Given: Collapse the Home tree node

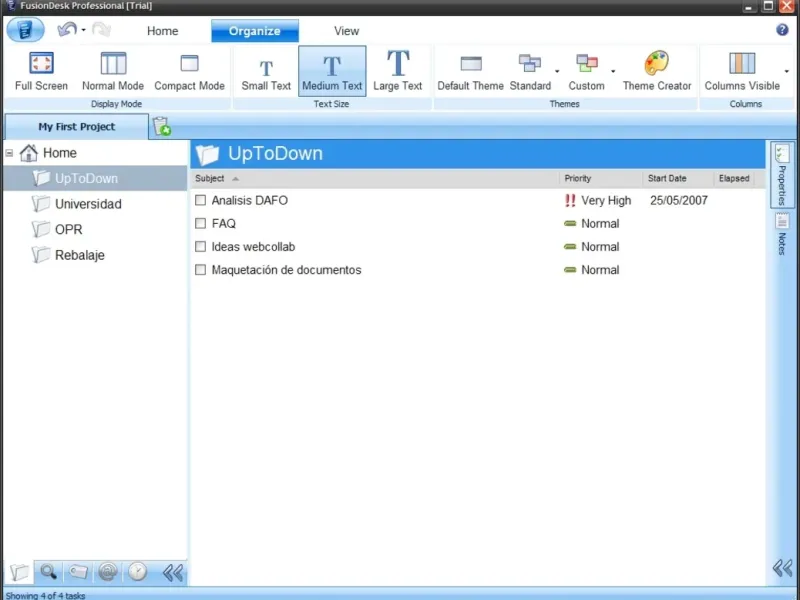Looking at the screenshot, I should coord(9,153).
